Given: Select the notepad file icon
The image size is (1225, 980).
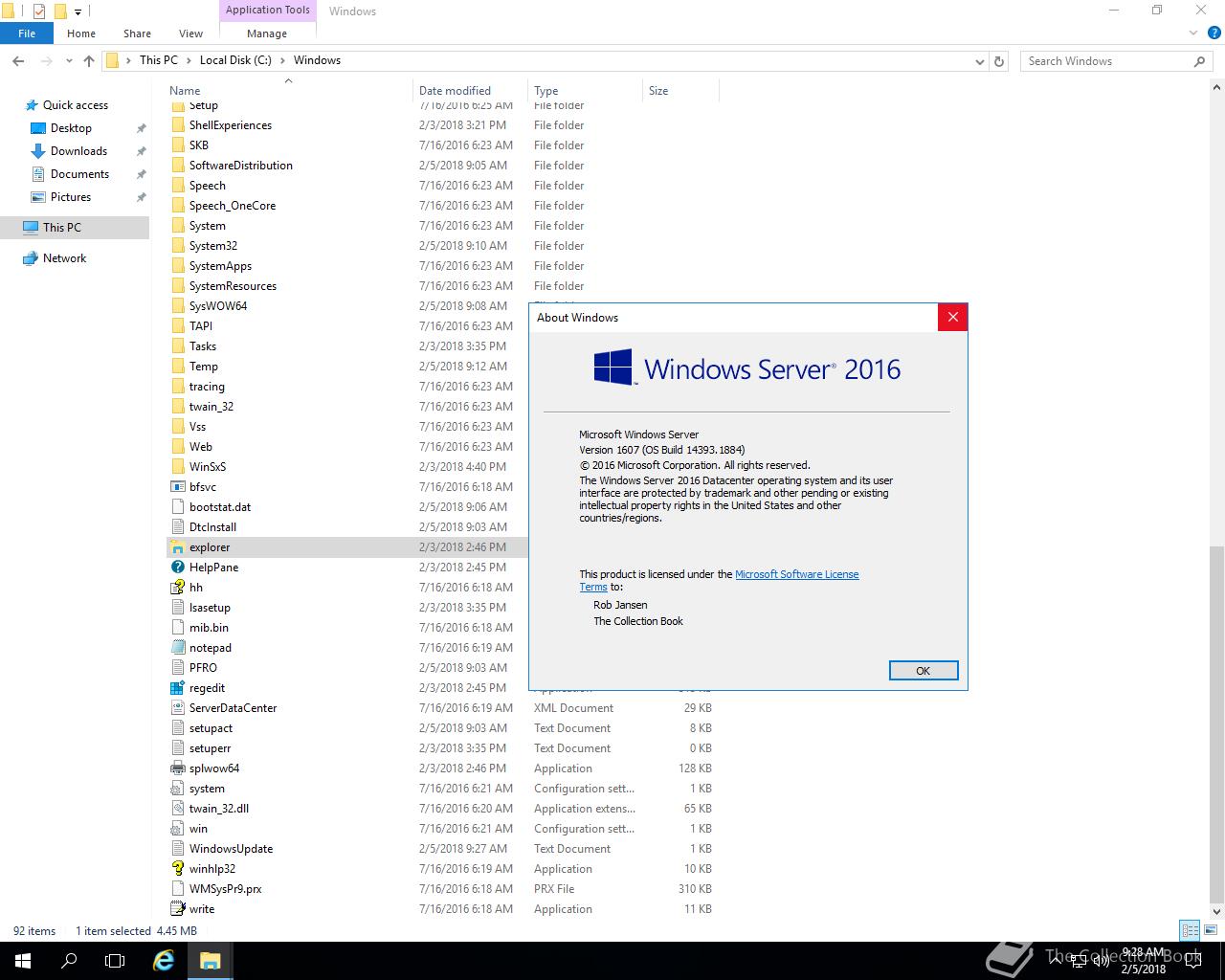Looking at the screenshot, I should click(x=177, y=648).
